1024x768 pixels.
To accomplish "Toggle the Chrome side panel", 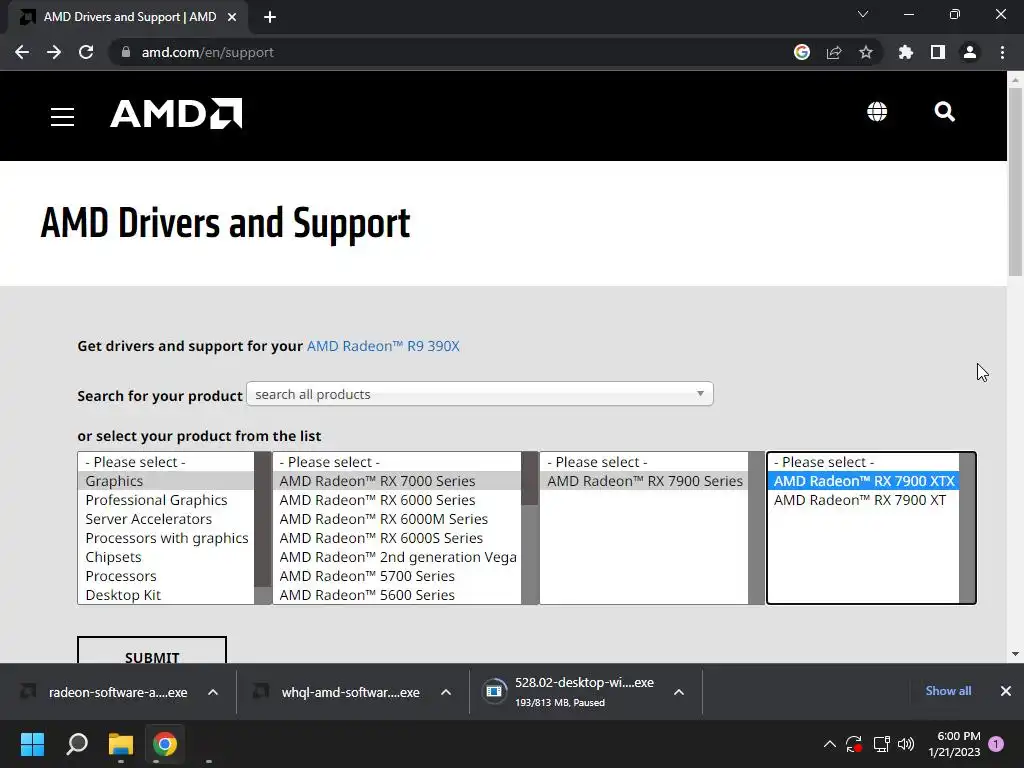I will [x=938, y=52].
